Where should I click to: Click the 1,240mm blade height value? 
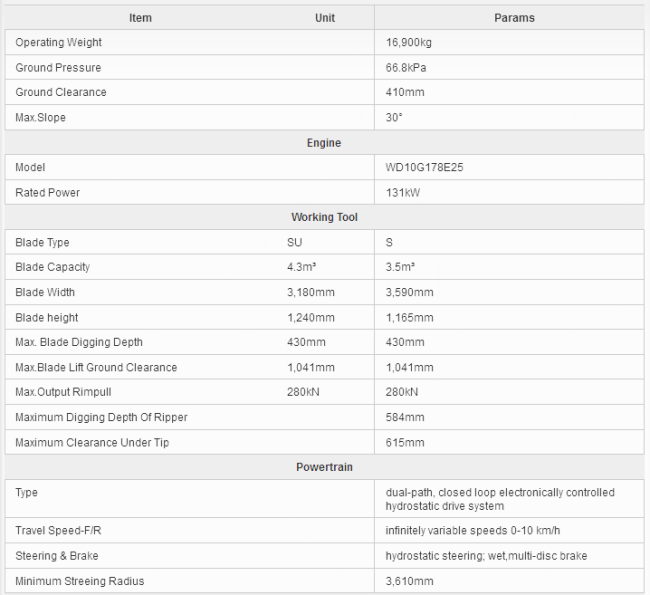click(310, 318)
